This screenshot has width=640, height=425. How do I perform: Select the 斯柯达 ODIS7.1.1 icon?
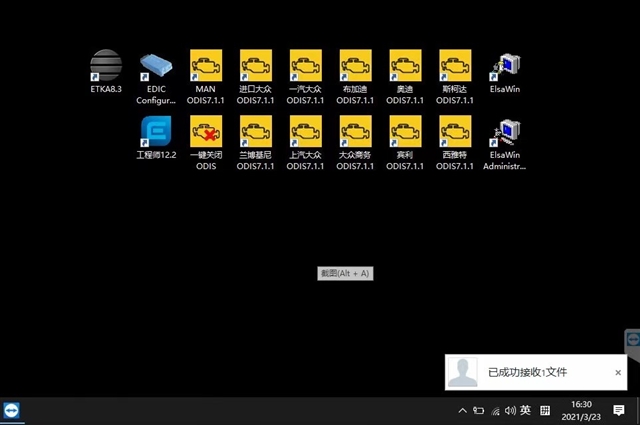[455, 78]
